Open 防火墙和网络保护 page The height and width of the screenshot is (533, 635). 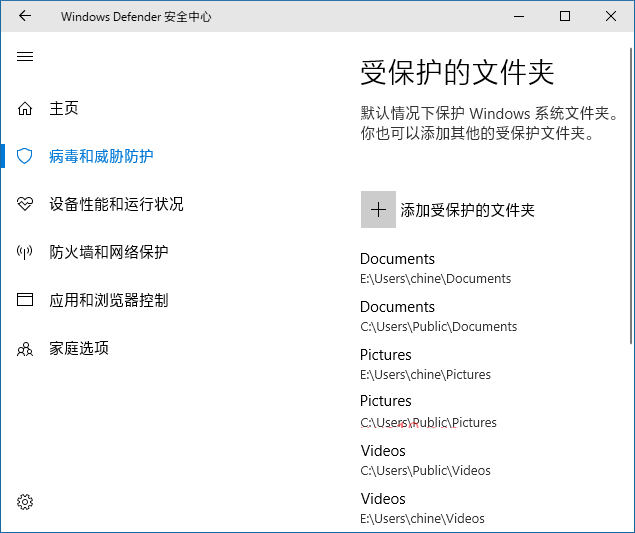tap(108, 252)
